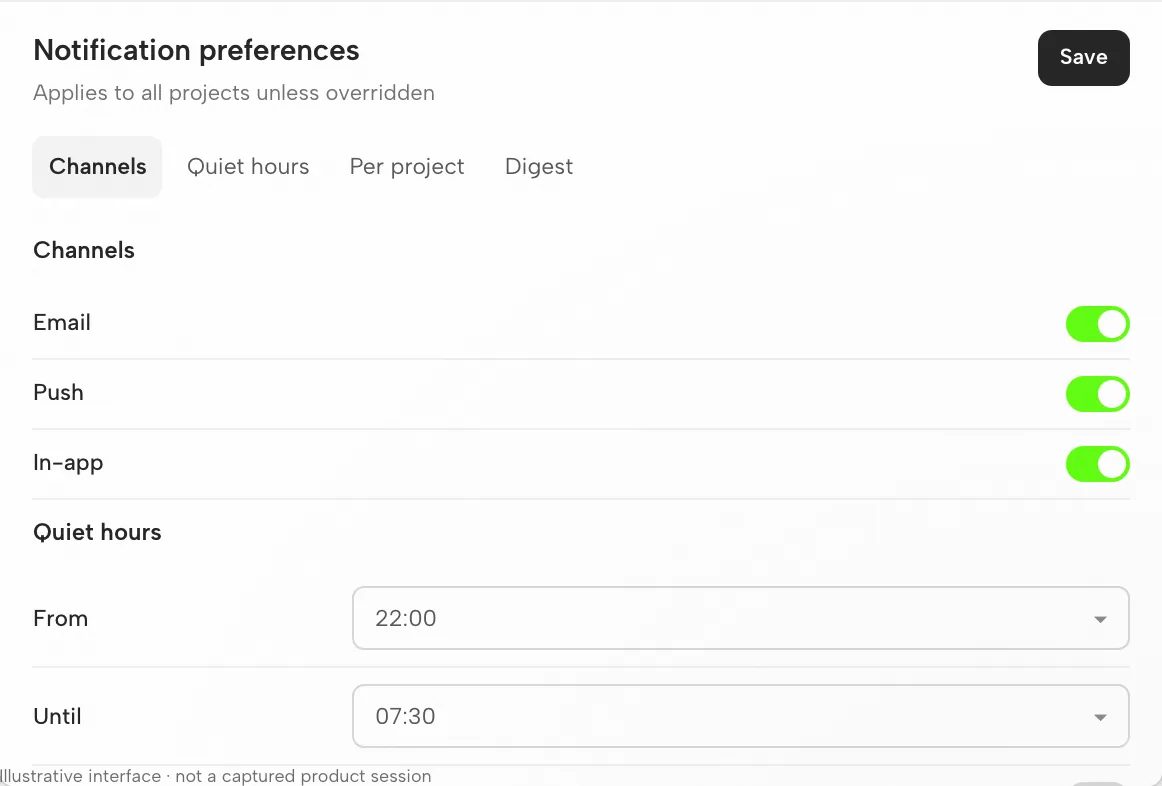1162x786 pixels.
Task: Turn off the Push toggle
Action: 1098,394
